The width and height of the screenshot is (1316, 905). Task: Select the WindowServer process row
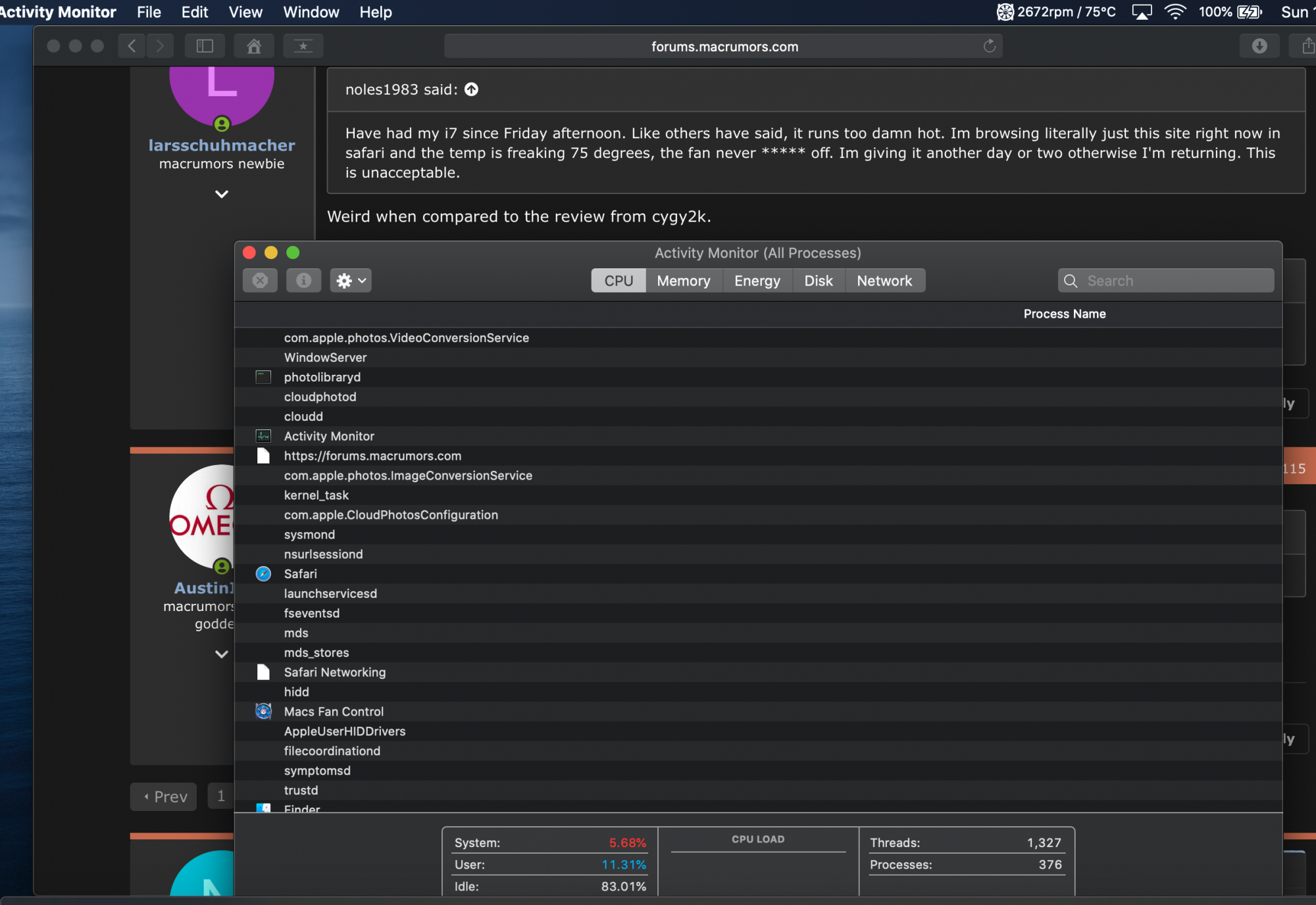point(758,358)
